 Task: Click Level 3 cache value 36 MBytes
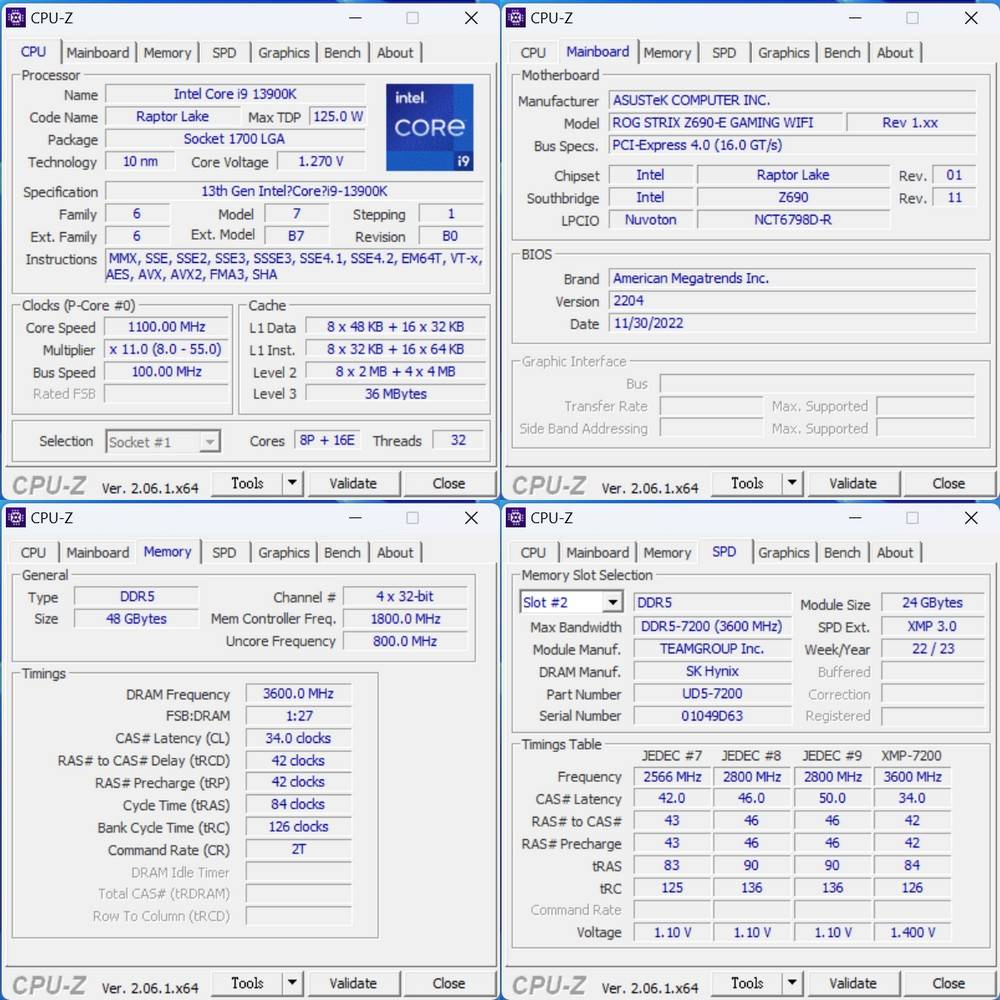(x=395, y=394)
